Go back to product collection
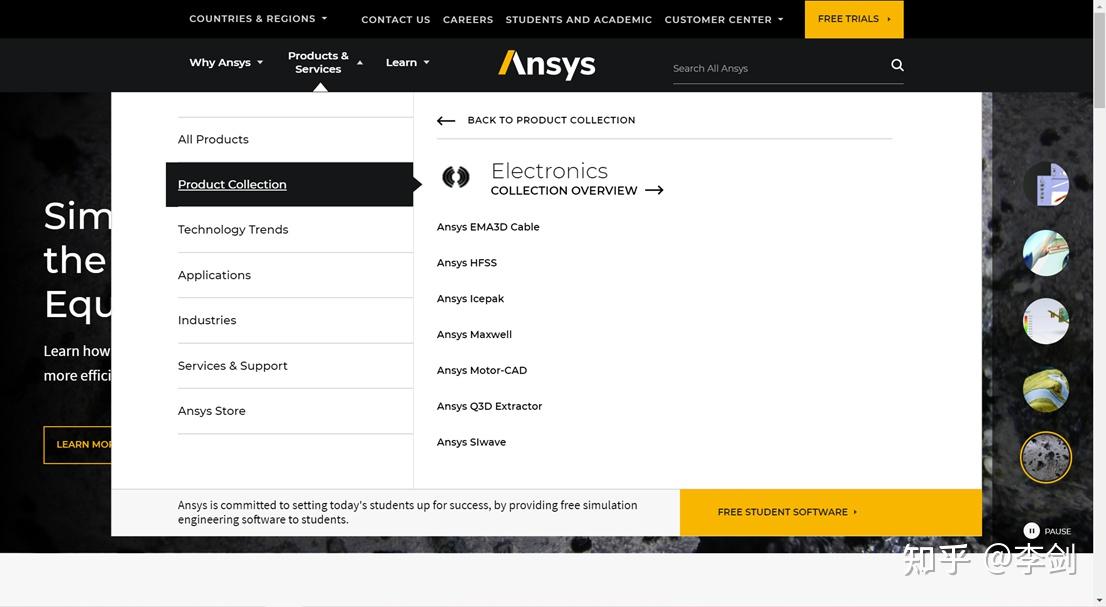 (551, 121)
